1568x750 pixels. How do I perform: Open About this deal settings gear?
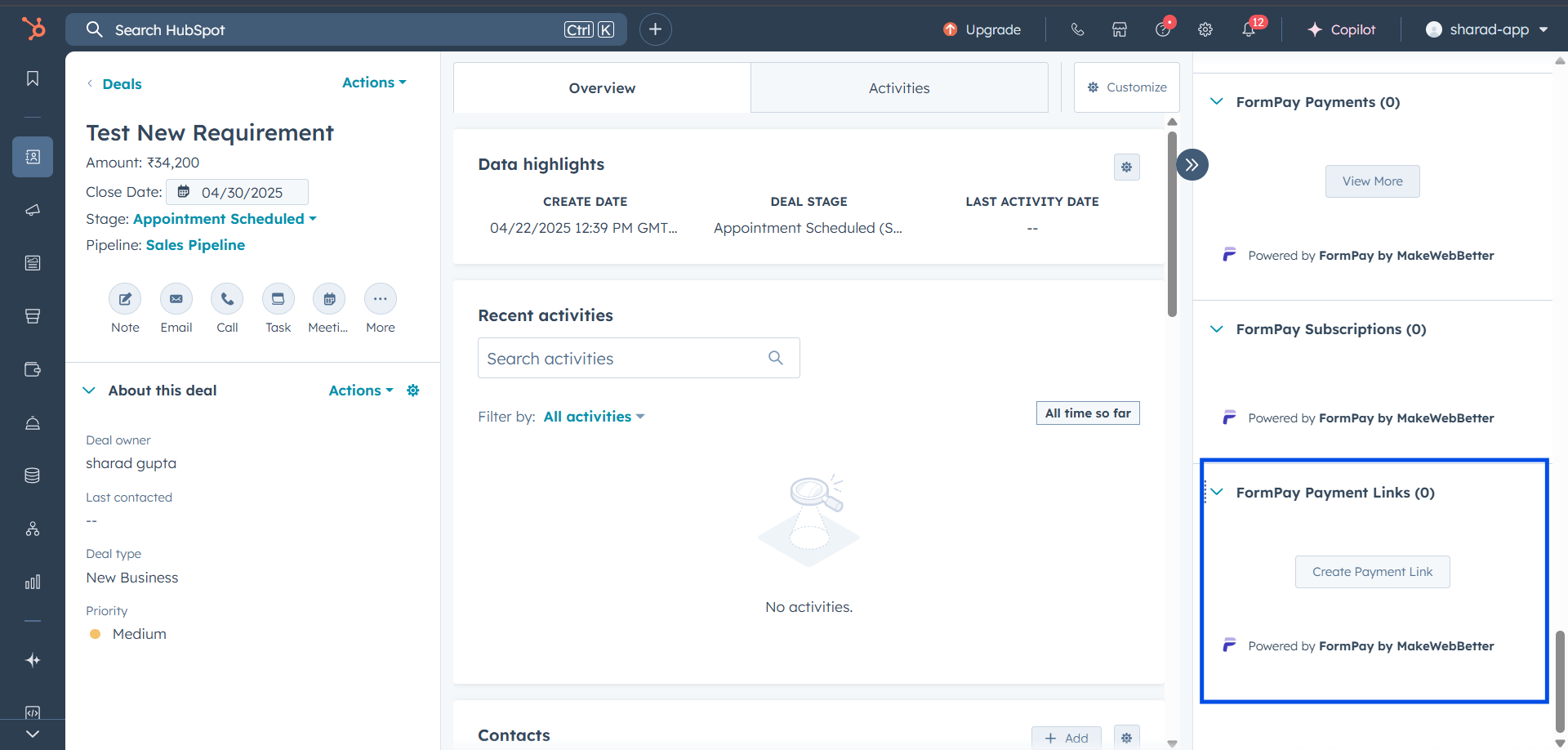click(413, 391)
